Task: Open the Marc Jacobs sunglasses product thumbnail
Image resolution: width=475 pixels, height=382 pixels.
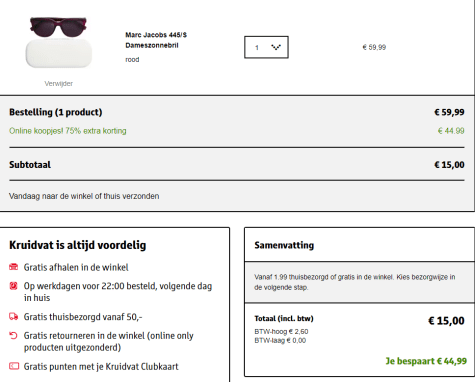Action: point(58,42)
